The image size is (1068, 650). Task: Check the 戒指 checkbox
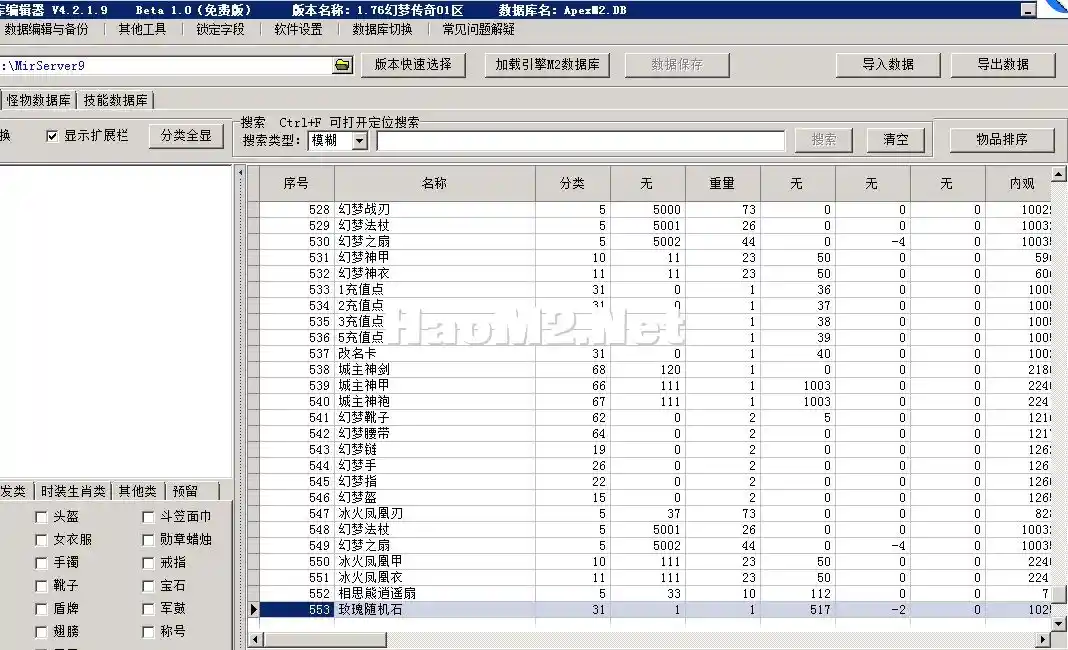[148, 563]
